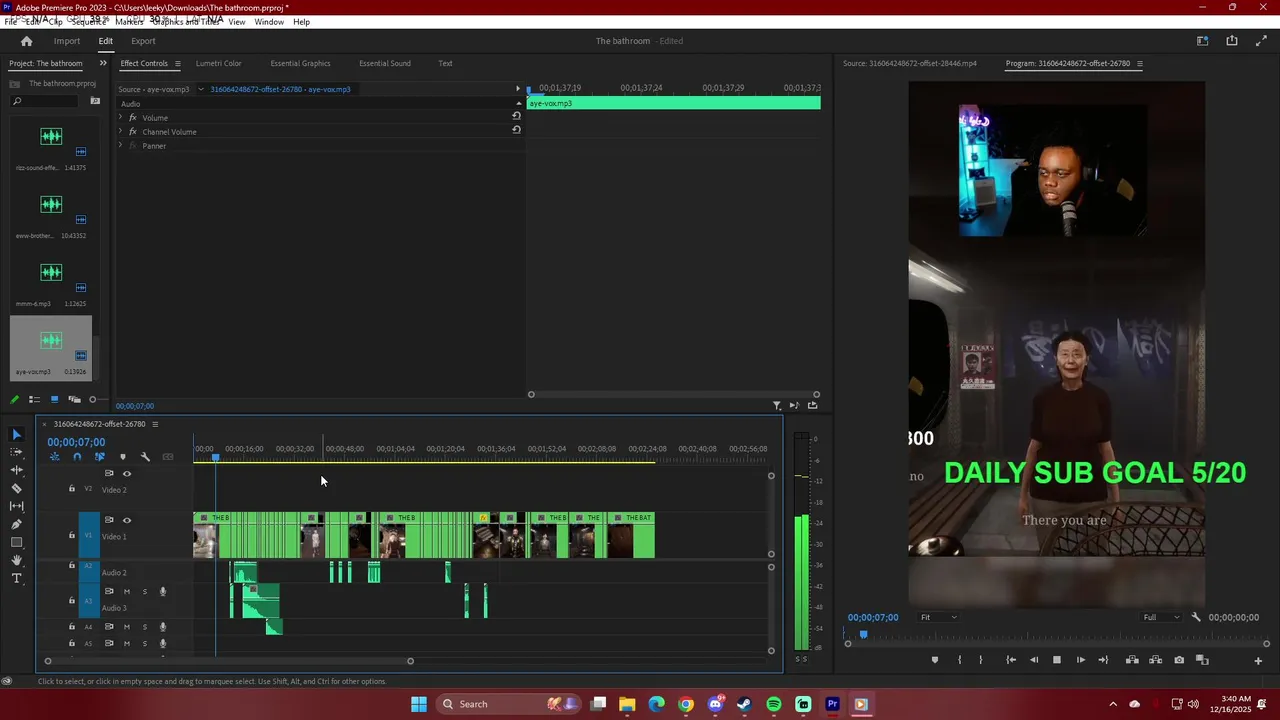
Task: Choose the Ripple Edit tool
Action: pos(16,470)
